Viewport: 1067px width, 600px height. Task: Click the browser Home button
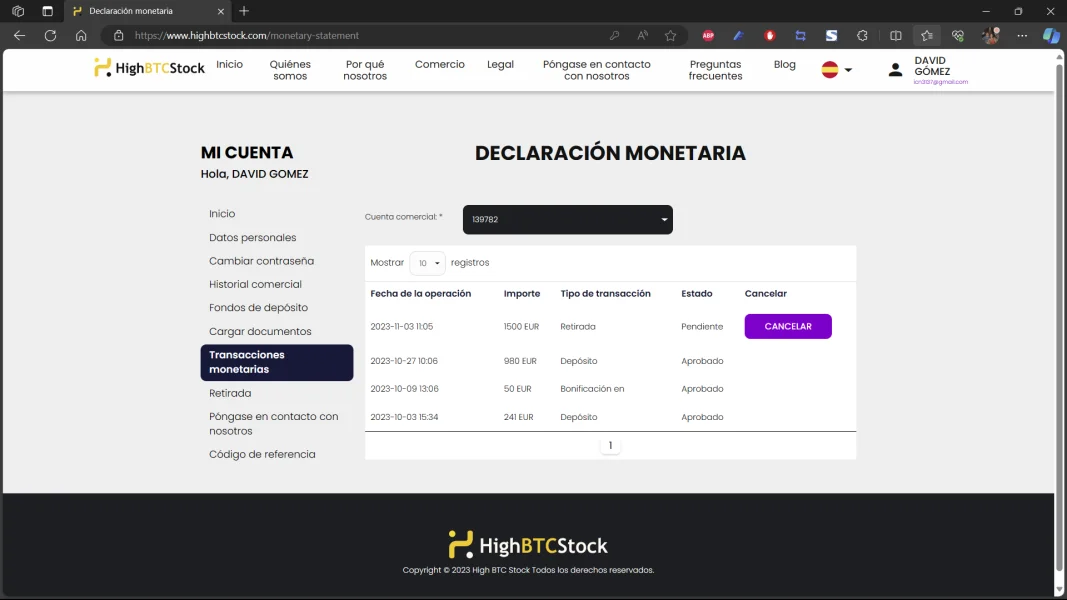point(81,35)
